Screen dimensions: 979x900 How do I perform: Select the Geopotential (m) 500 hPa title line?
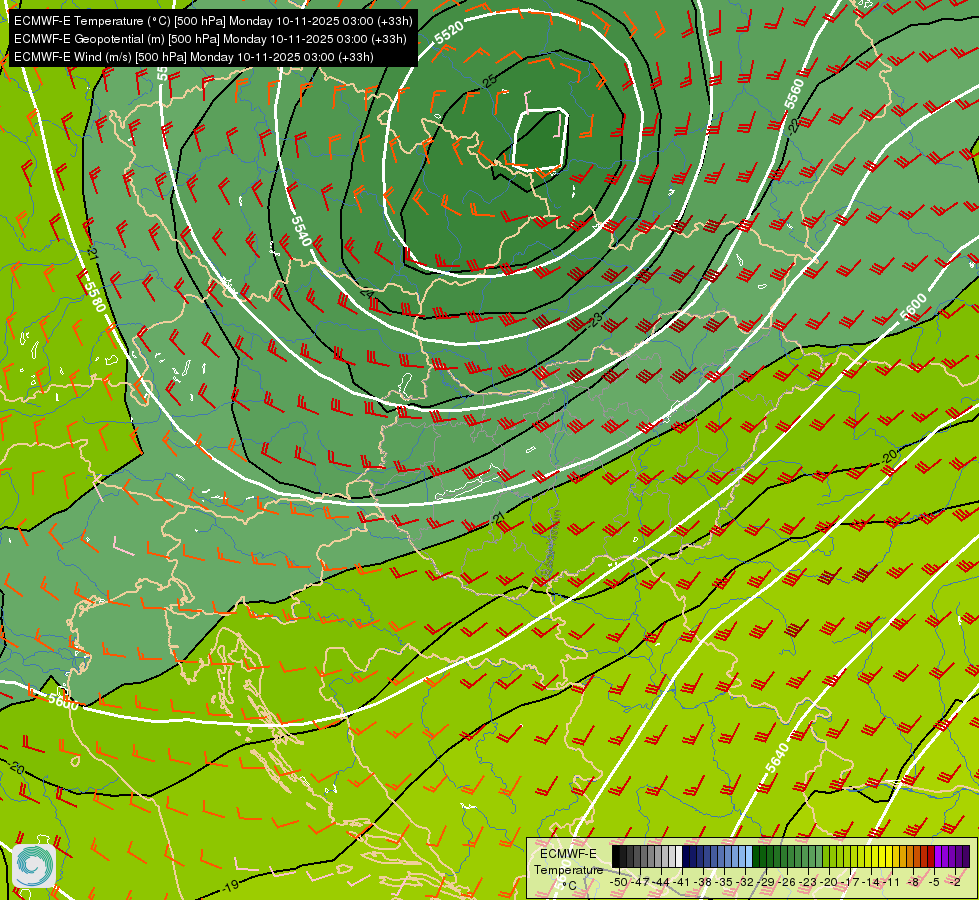point(210,39)
